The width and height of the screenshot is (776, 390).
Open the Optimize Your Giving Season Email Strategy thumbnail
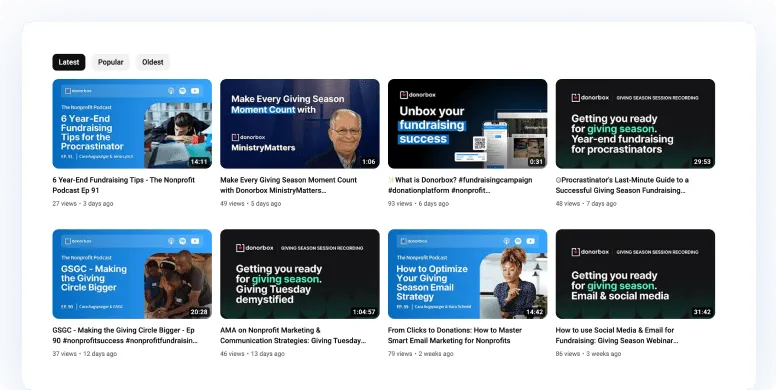468,274
